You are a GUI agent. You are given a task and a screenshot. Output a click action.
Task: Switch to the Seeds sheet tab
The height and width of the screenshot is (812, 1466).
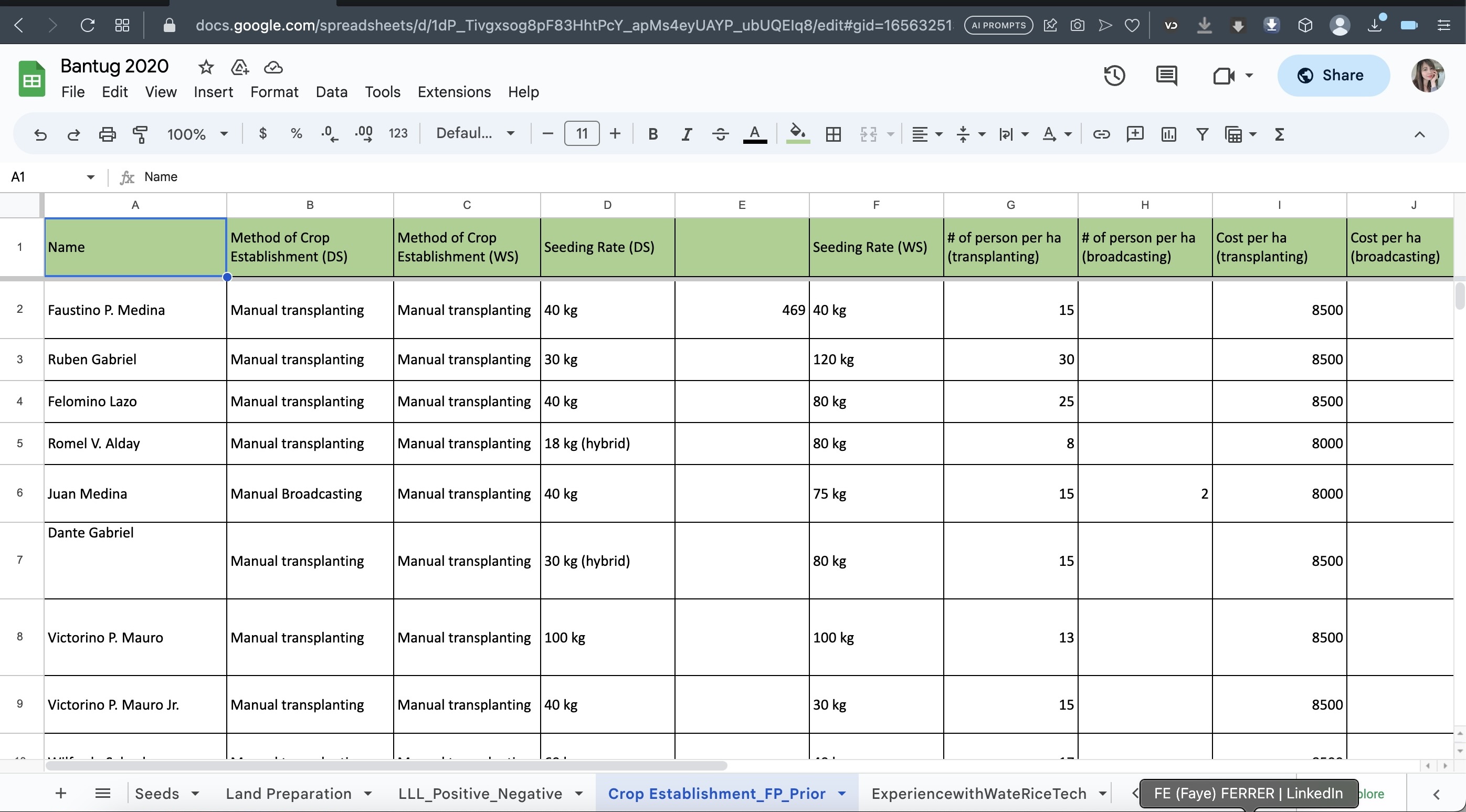tap(156, 793)
